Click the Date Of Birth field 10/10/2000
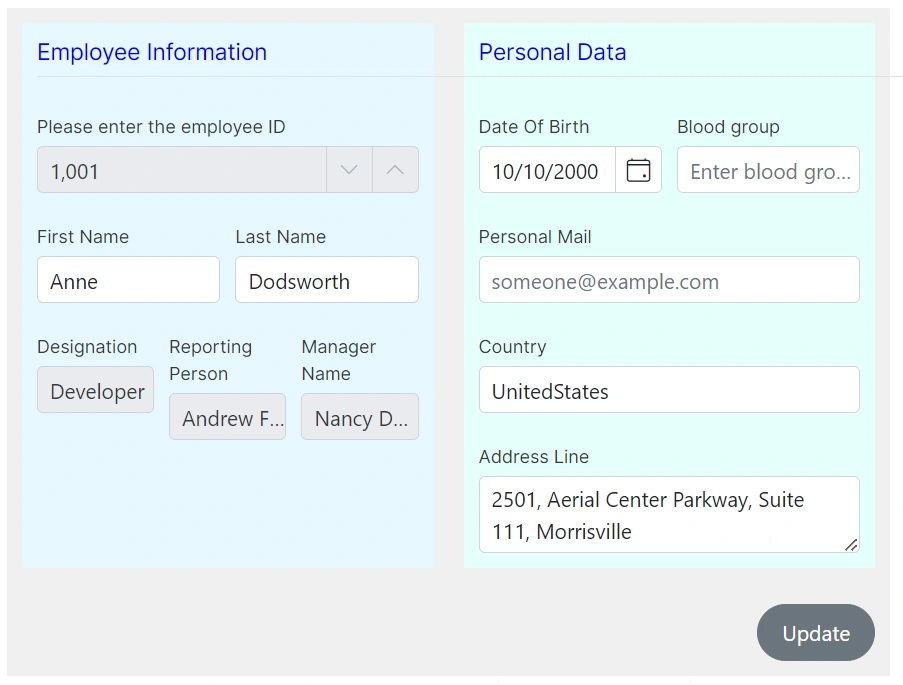Screen dimensions: 903x685 [547, 170]
